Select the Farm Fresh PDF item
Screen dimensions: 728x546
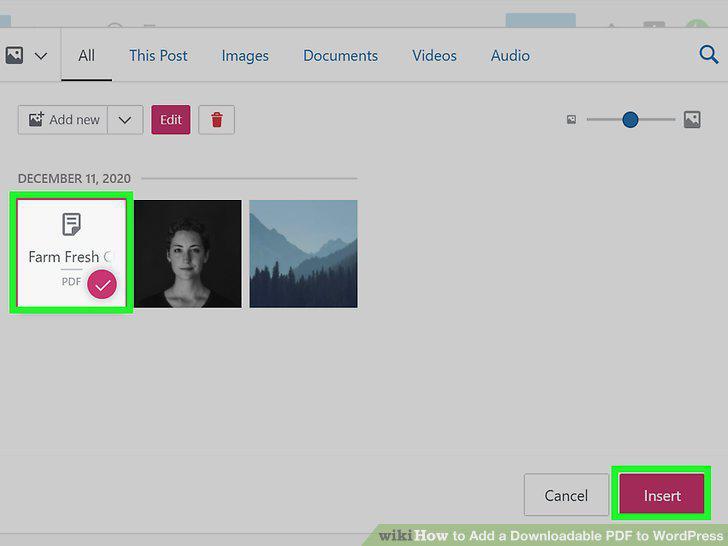[x=72, y=253]
